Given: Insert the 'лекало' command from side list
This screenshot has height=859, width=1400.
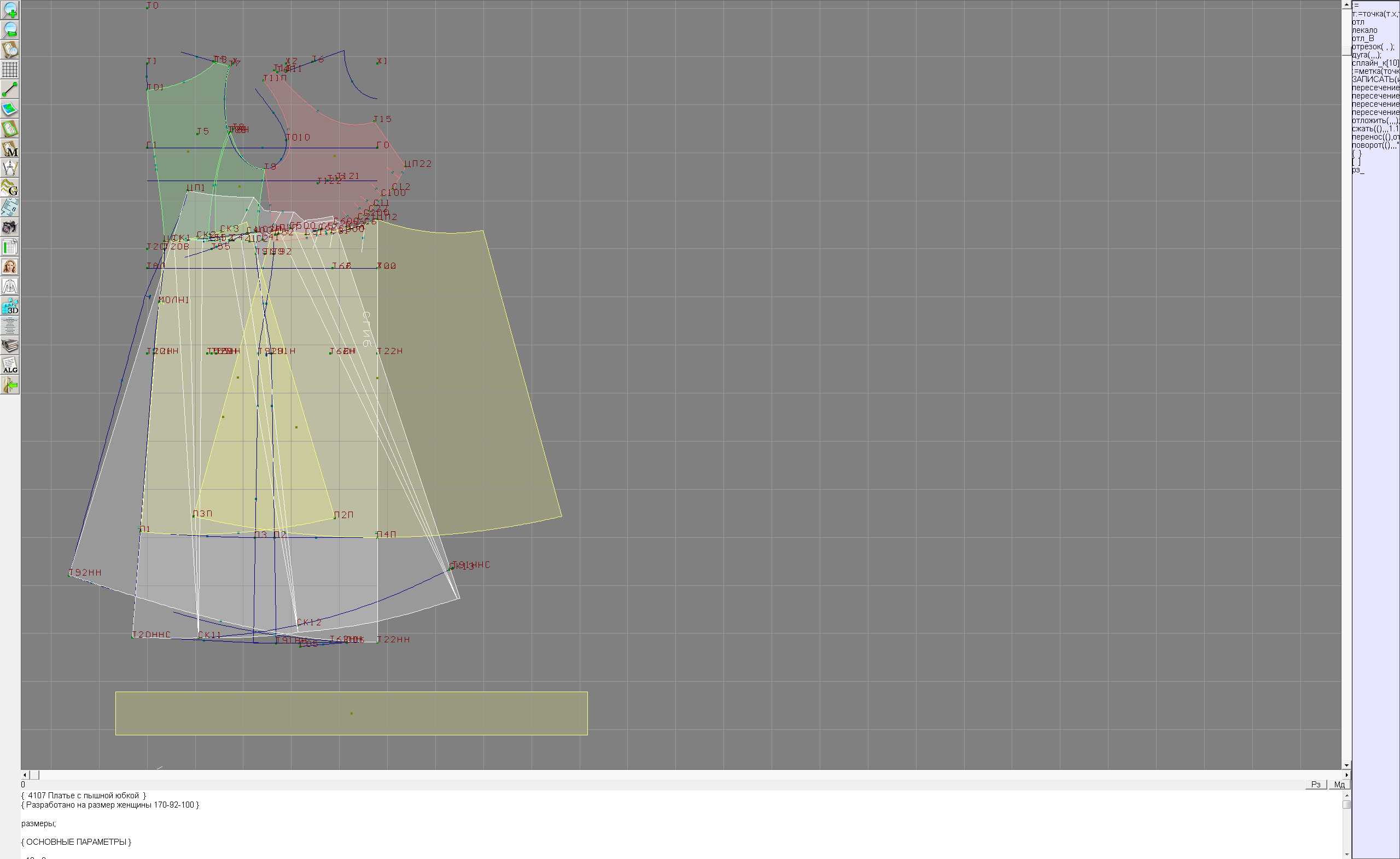Looking at the screenshot, I should [1364, 30].
